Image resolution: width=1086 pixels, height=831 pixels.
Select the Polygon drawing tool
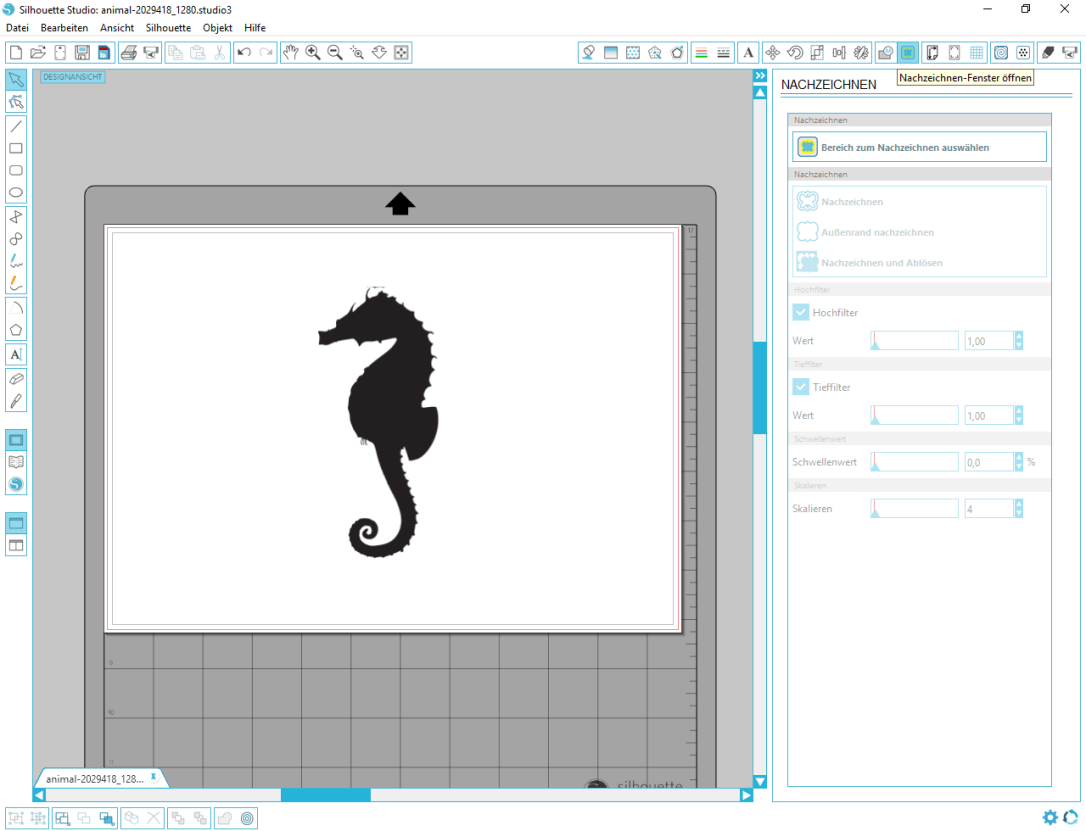click(x=15, y=331)
